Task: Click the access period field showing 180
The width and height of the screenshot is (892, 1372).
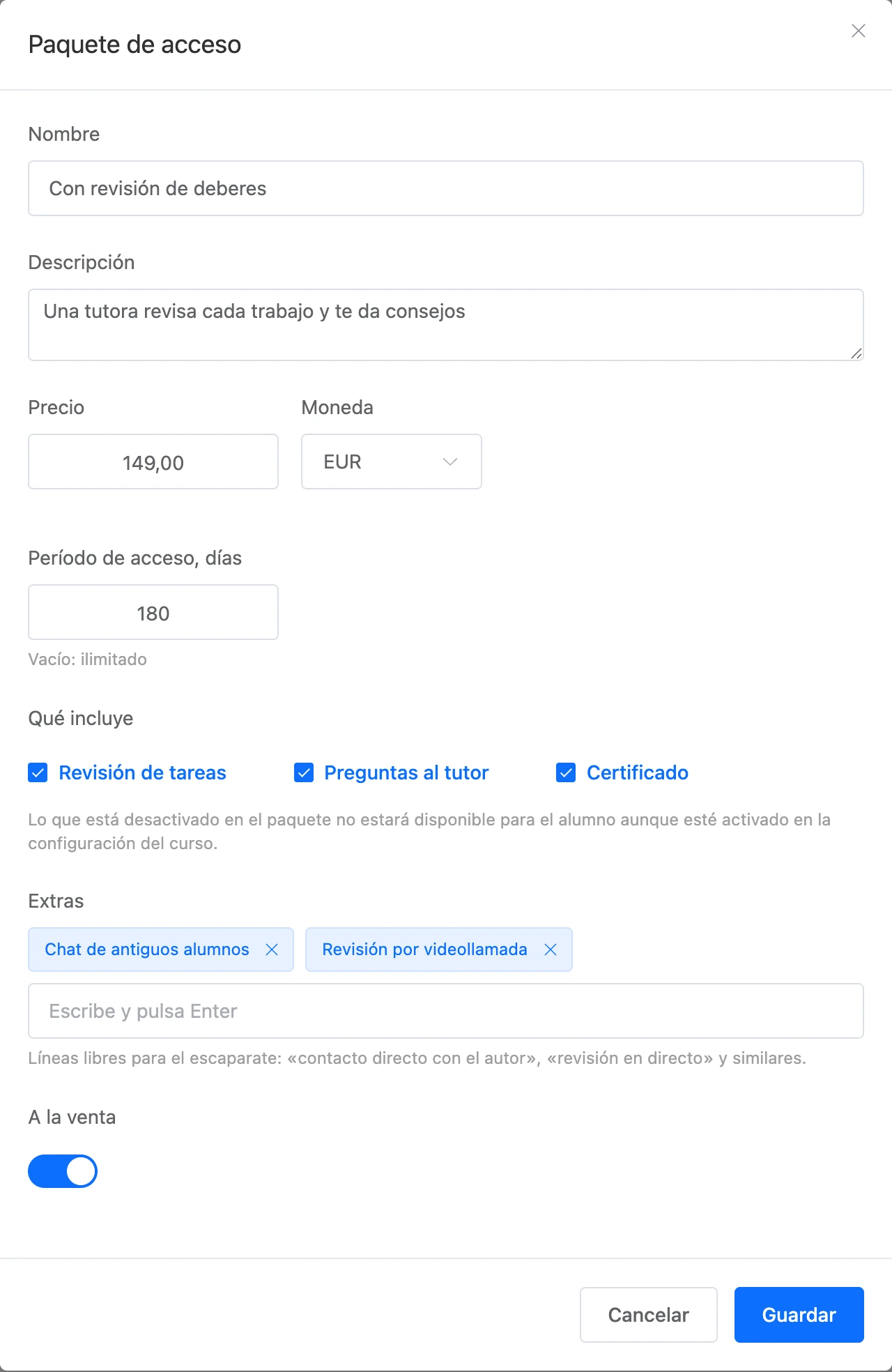Action: [x=153, y=612]
